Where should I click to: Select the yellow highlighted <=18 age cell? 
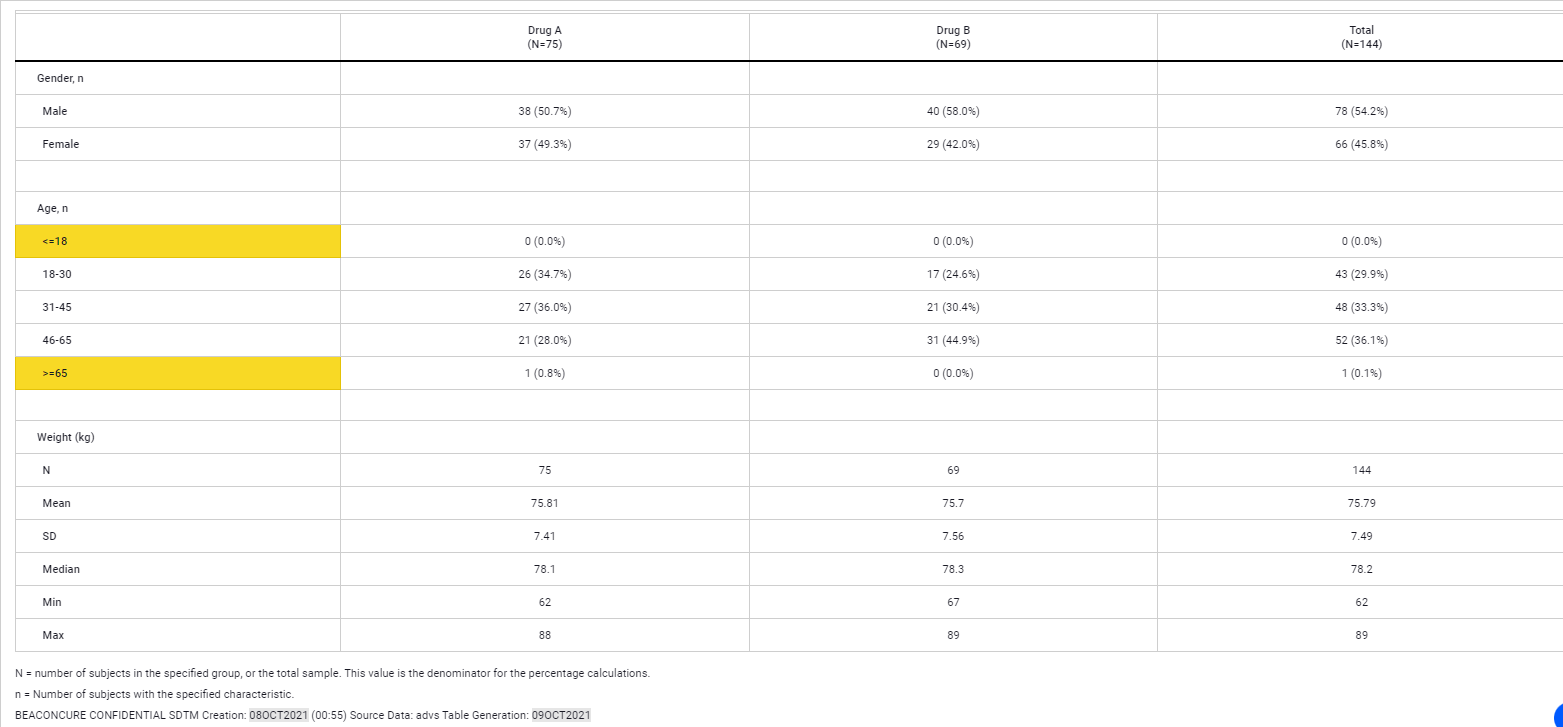click(x=178, y=241)
